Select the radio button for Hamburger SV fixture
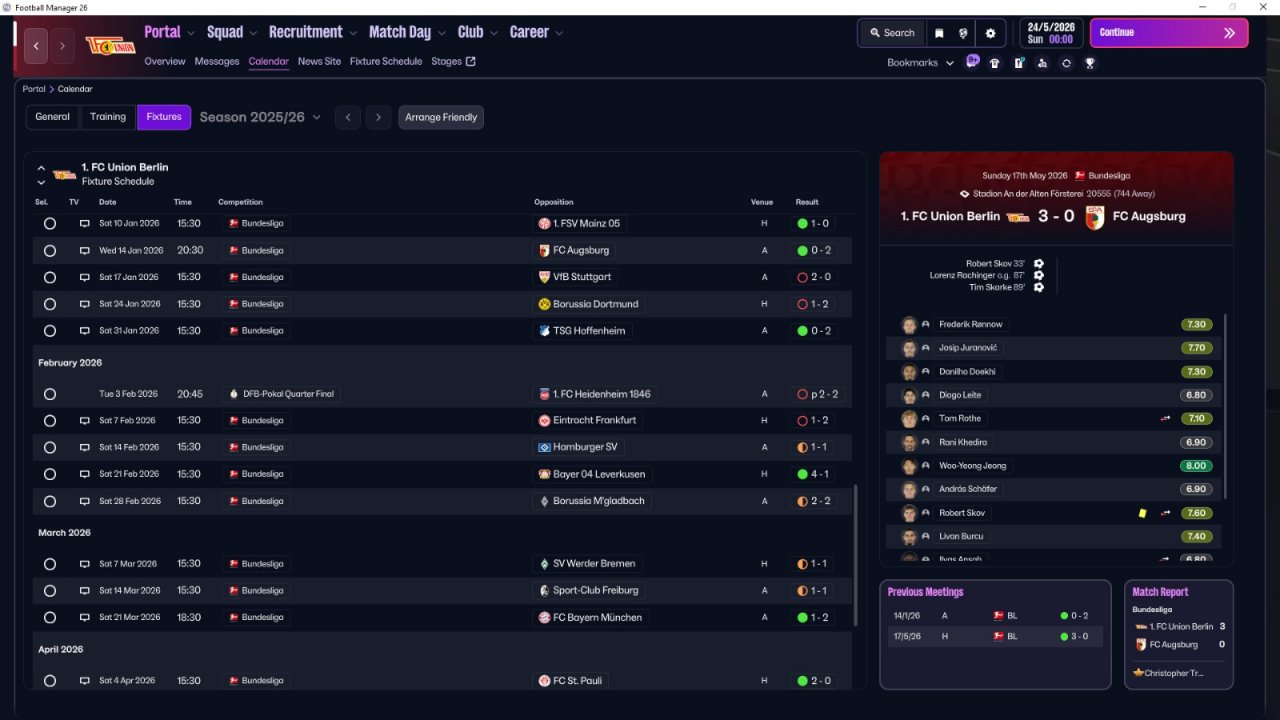The height and width of the screenshot is (720, 1280). (50, 448)
